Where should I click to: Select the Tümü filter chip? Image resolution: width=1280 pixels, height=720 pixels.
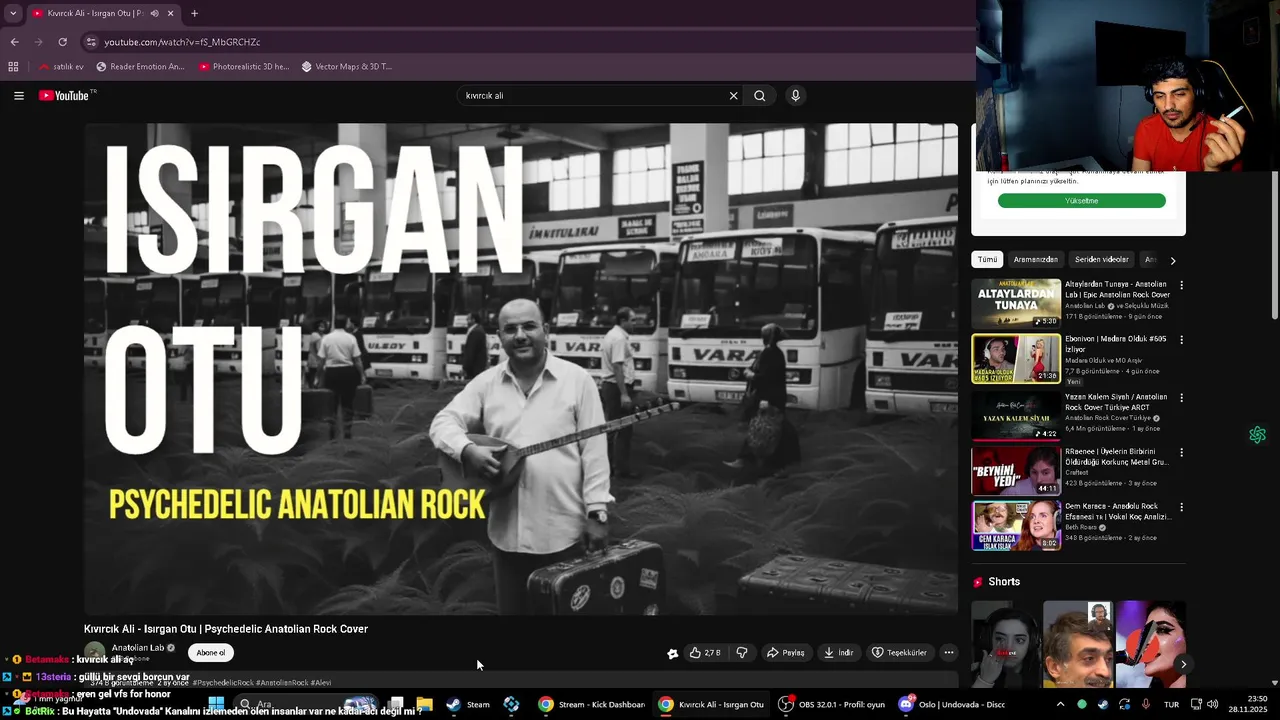tap(987, 260)
